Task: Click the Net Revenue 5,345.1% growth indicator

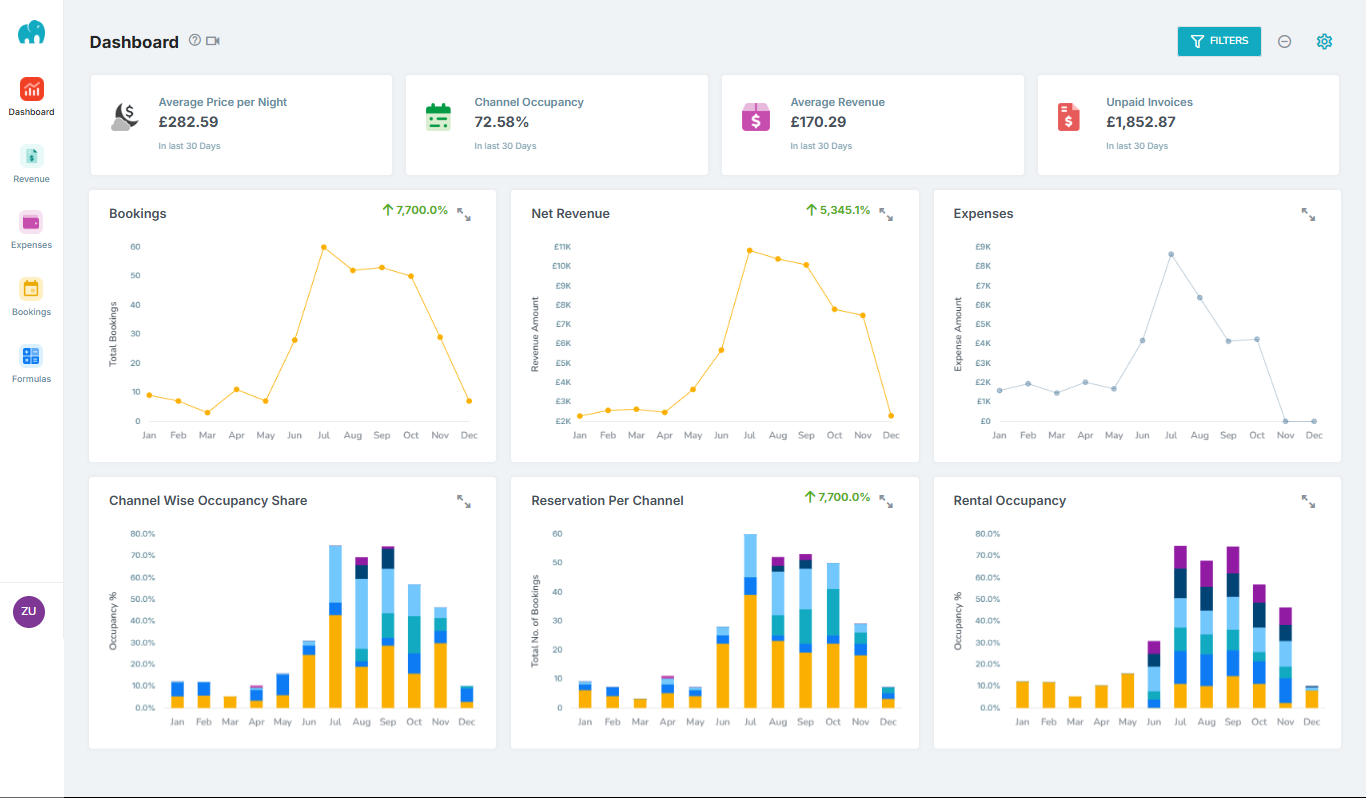Action: coord(838,210)
